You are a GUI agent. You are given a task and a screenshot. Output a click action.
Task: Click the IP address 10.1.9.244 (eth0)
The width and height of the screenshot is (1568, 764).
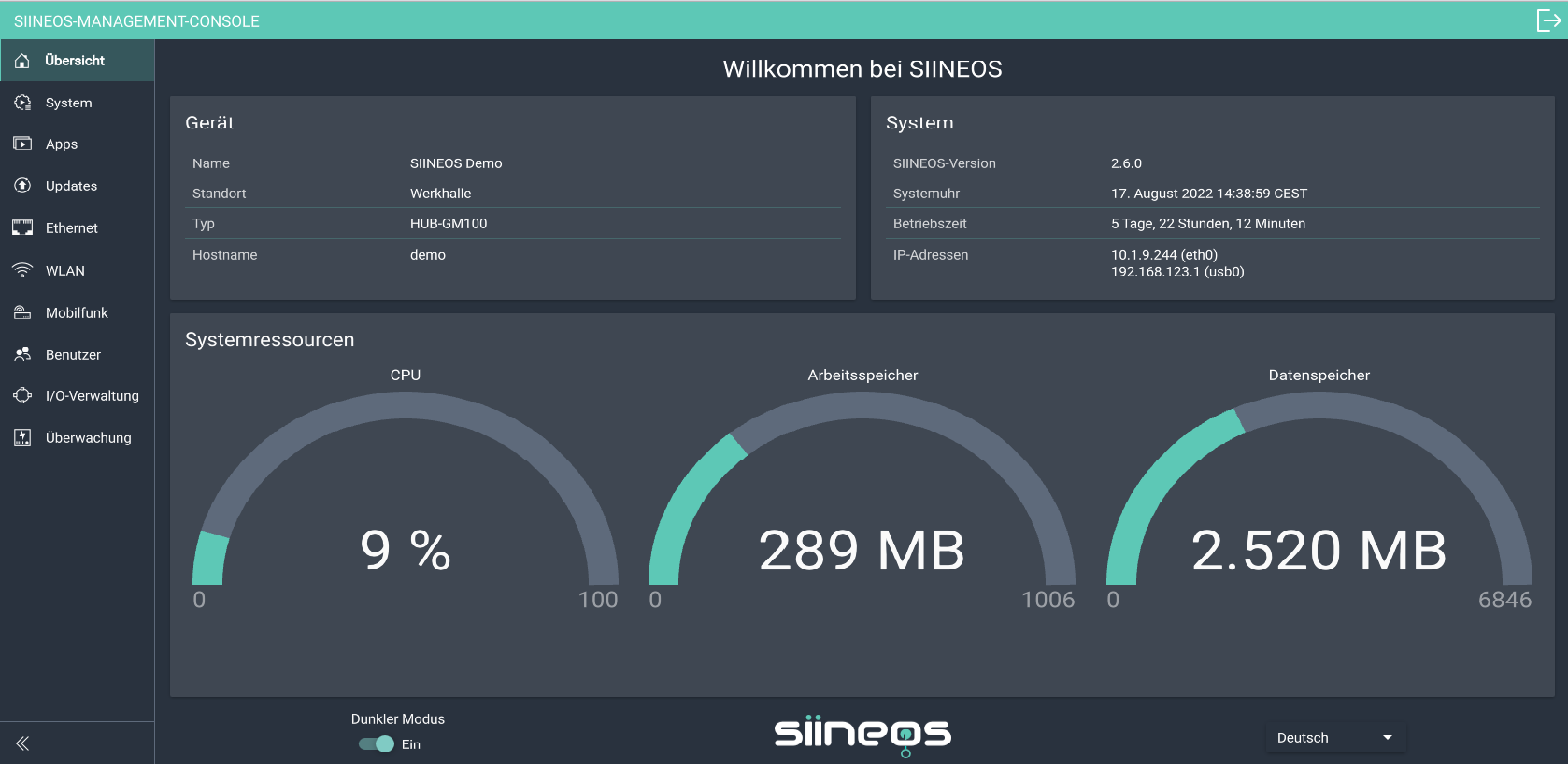[1164, 255]
